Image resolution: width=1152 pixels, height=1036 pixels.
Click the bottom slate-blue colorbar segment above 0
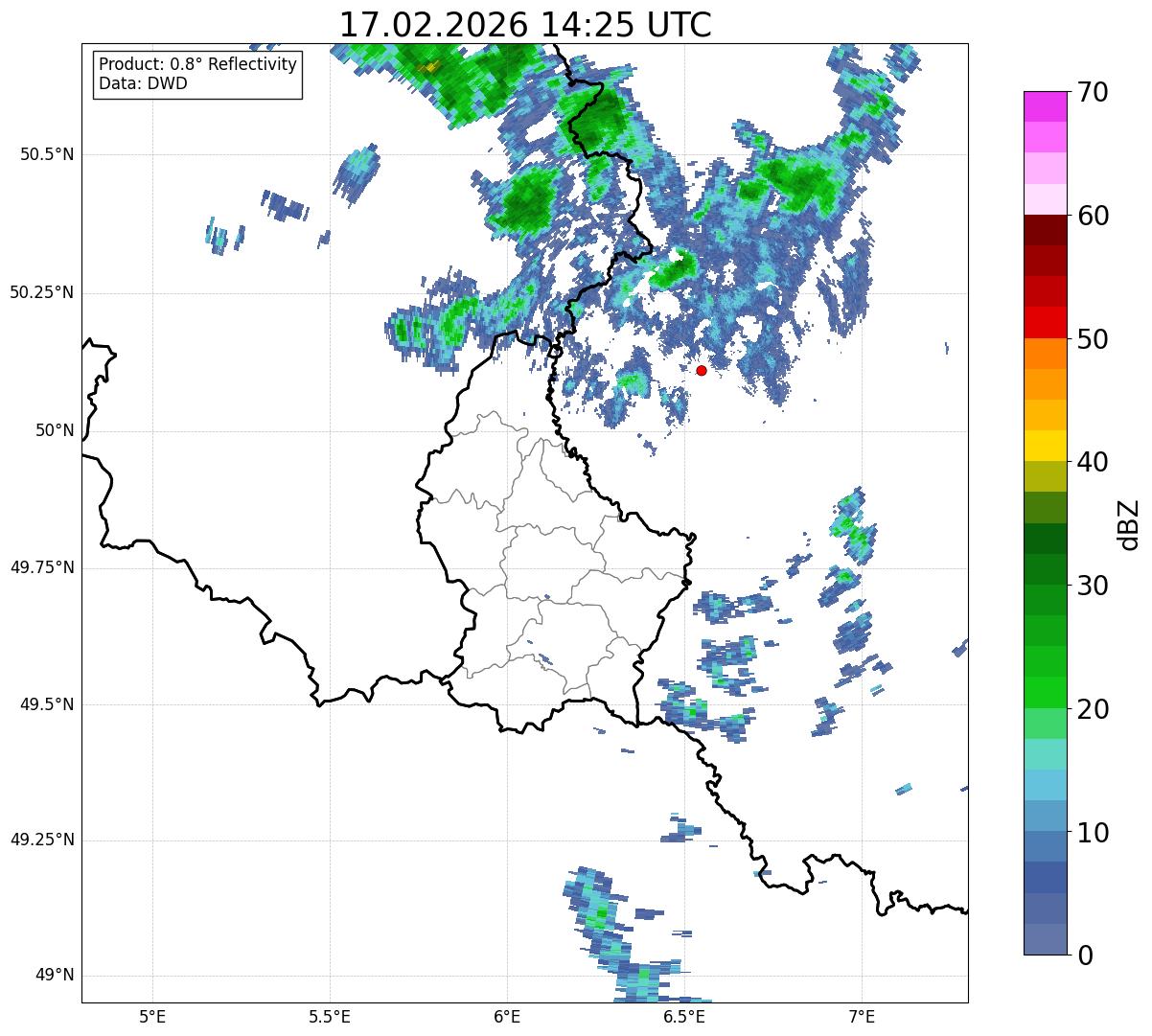click(x=1045, y=939)
